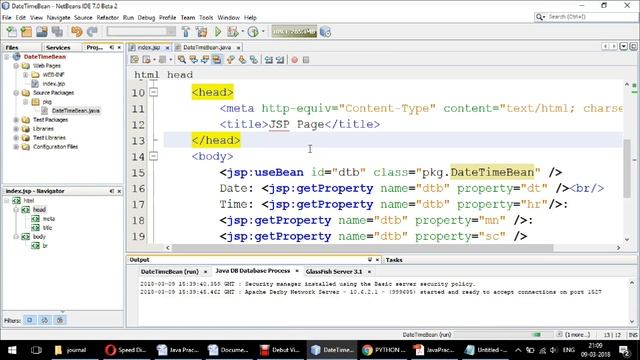
Task: Click the Save All toolbar icon
Action: 57,32
